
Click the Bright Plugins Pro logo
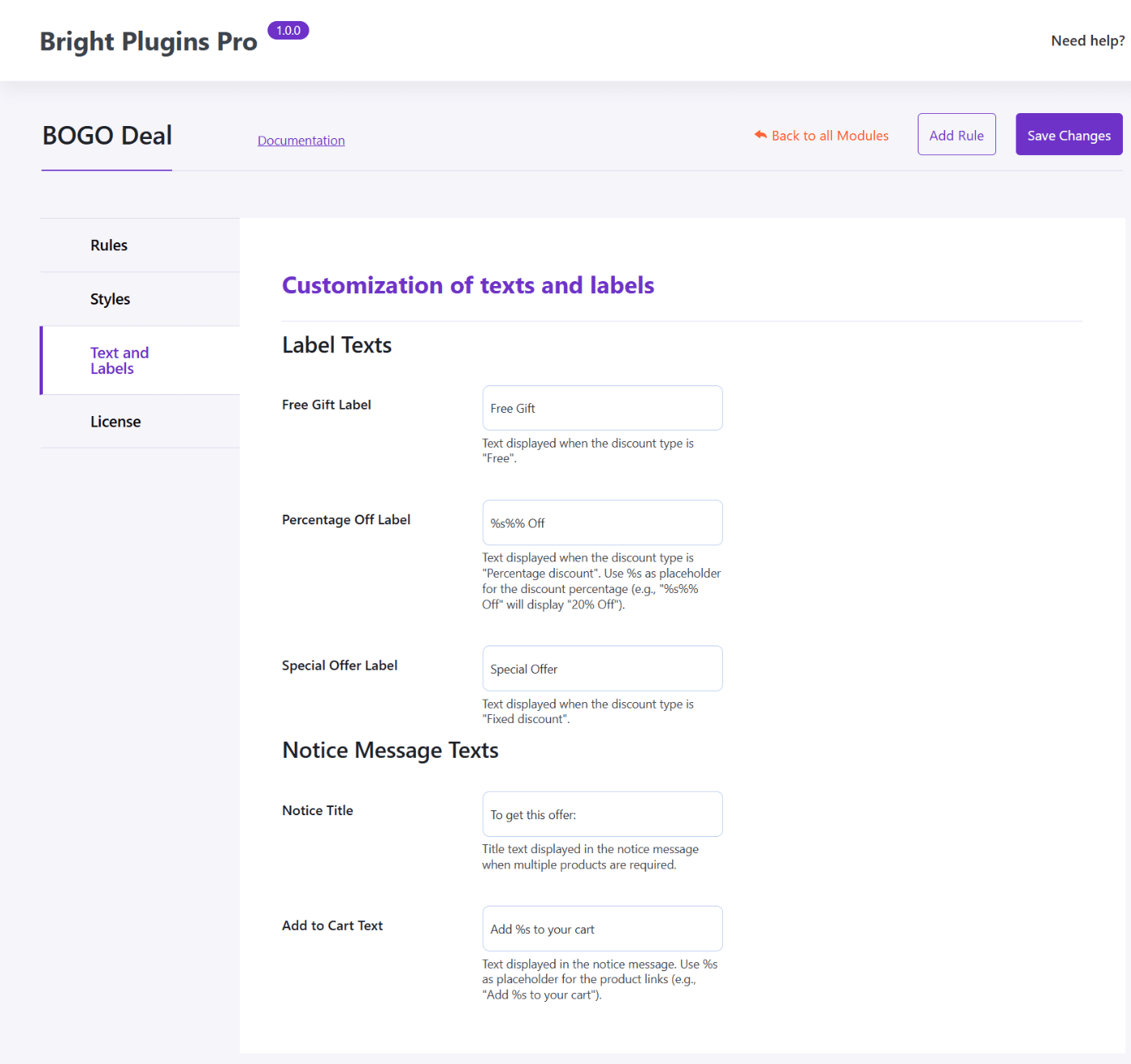pos(148,40)
